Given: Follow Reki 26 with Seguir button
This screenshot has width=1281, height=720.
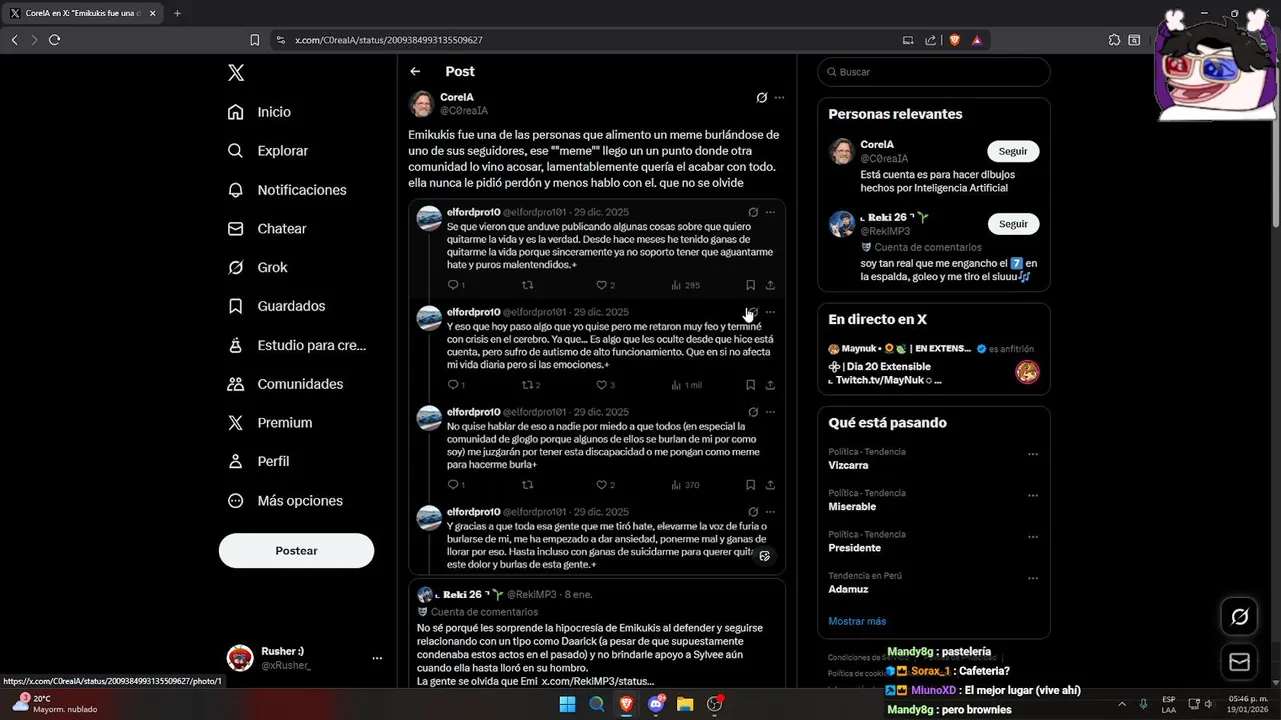Looking at the screenshot, I should coord(1013,224).
